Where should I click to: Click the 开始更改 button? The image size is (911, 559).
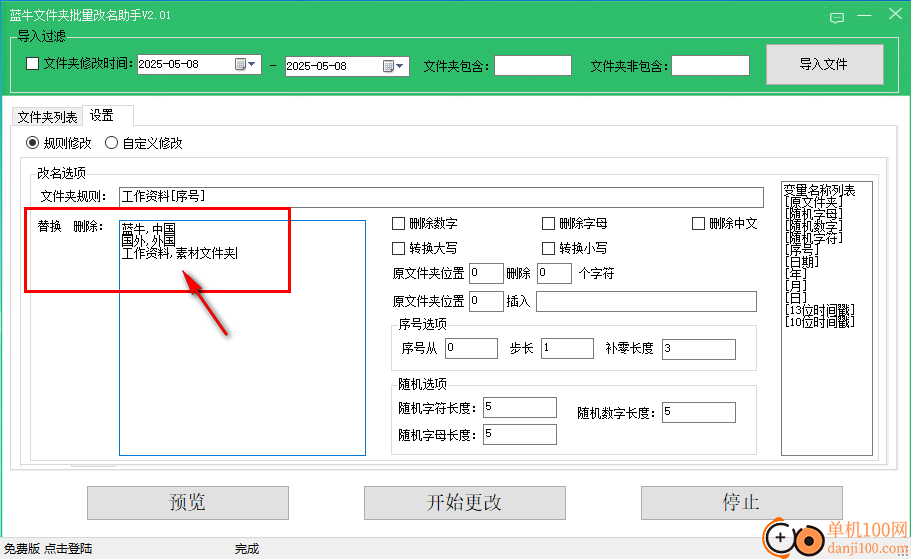(x=464, y=503)
